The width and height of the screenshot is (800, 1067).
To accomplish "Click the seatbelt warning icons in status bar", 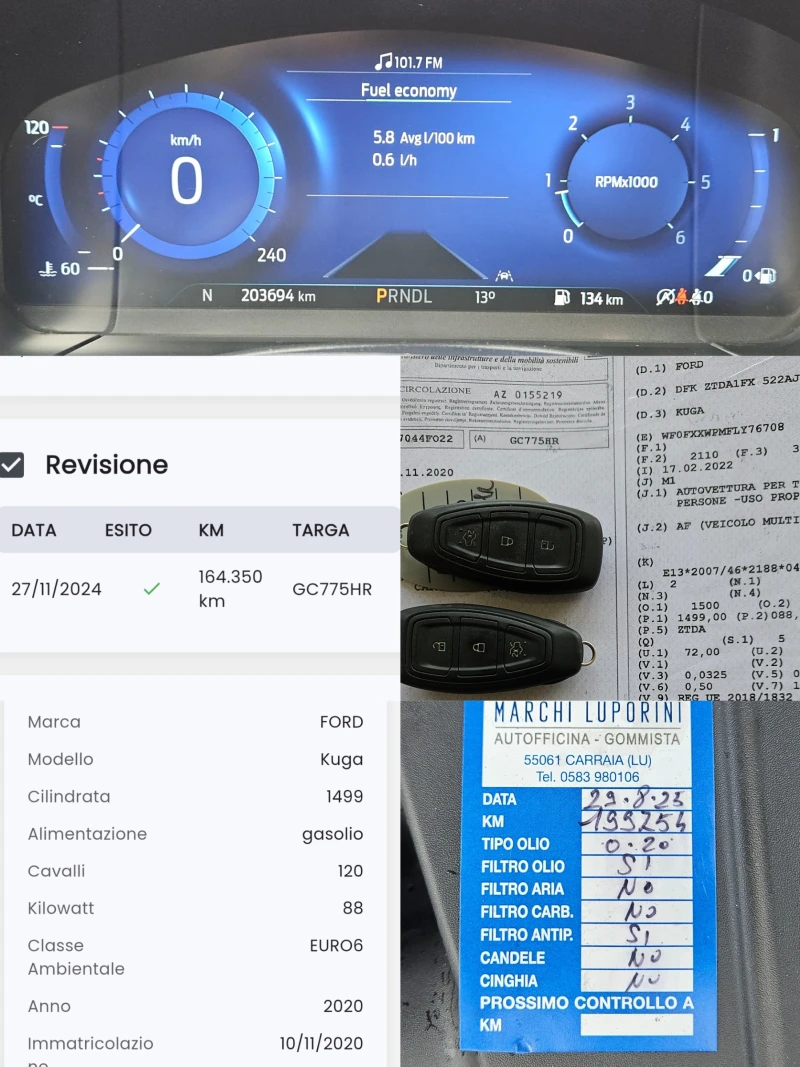I will [677, 296].
